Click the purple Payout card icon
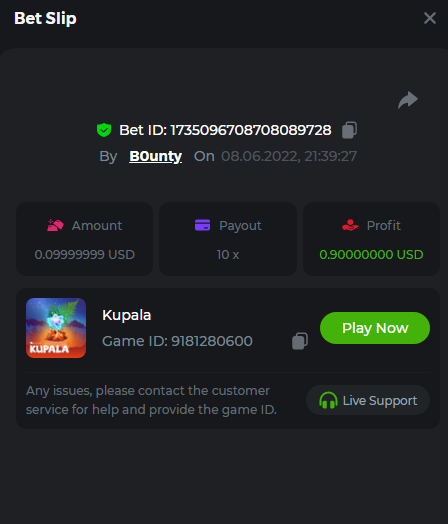This screenshot has height=524, width=448. pyautogui.click(x=202, y=225)
